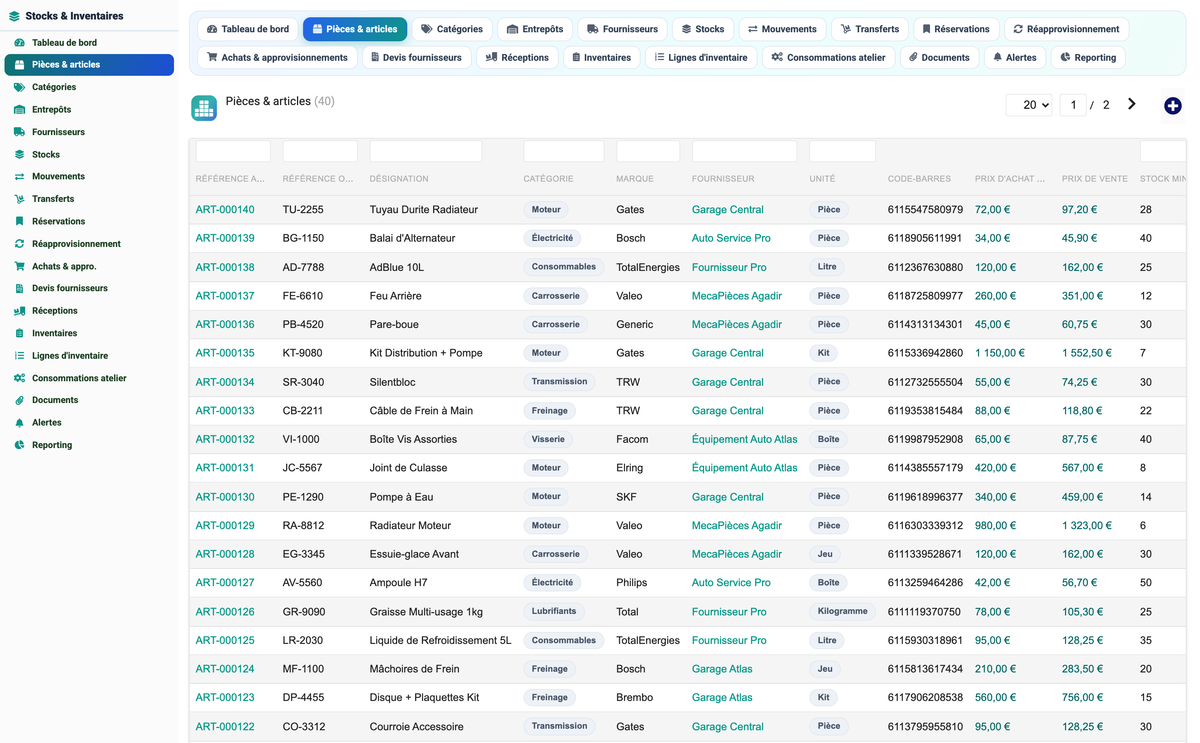Open supplier link Auto Service Pro for ART-000139
Image resolution: width=1200 pixels, height=743 pixels.
click(x=731, y=238)
